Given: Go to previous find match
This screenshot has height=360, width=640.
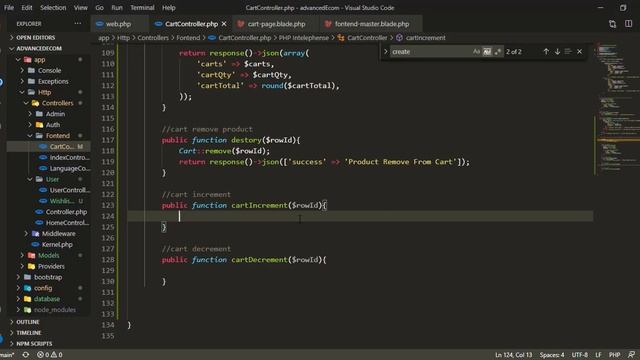Looking at the screenshot, I should pos(546,51).
